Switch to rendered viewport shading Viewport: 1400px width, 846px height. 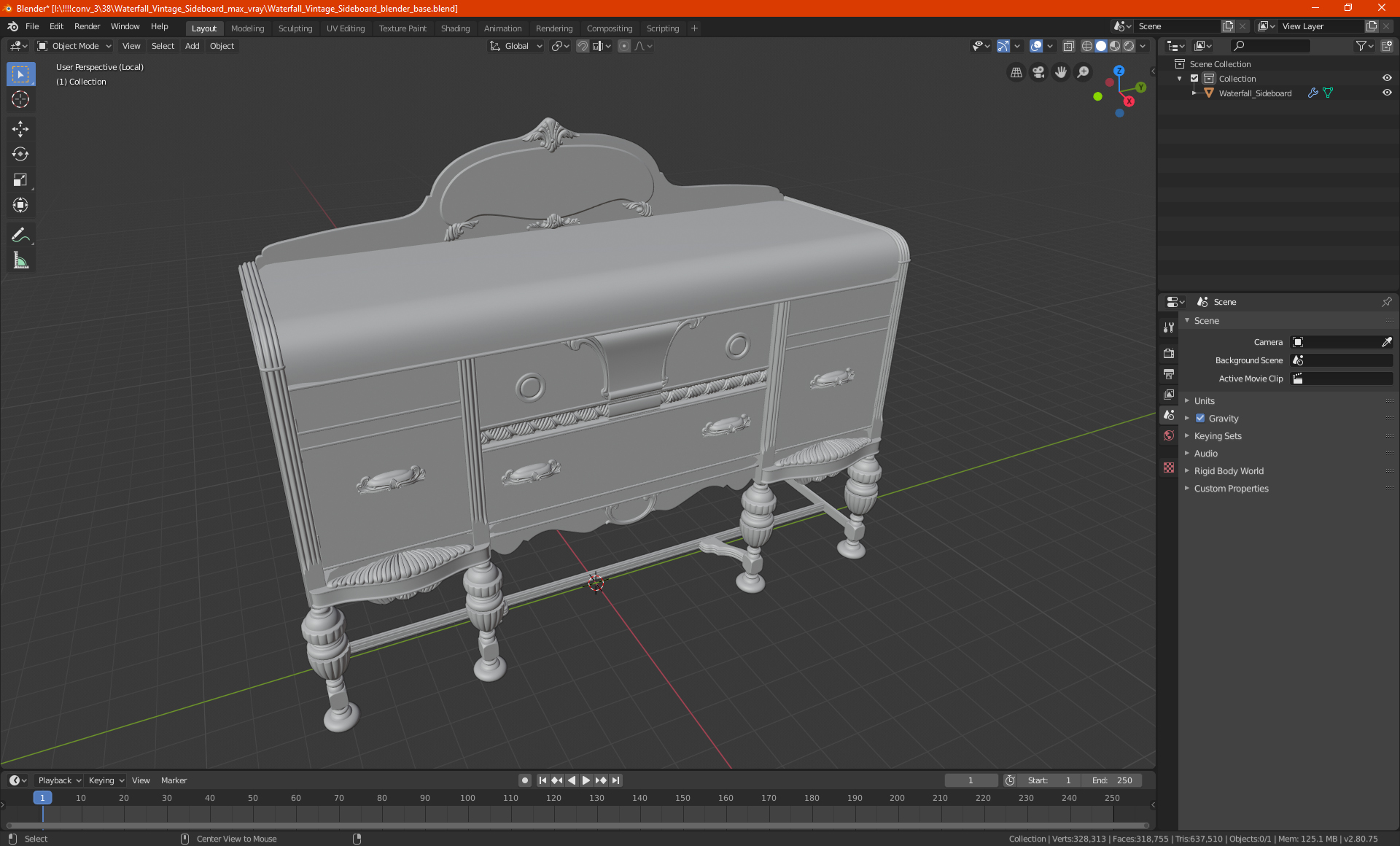point(1129,46)
